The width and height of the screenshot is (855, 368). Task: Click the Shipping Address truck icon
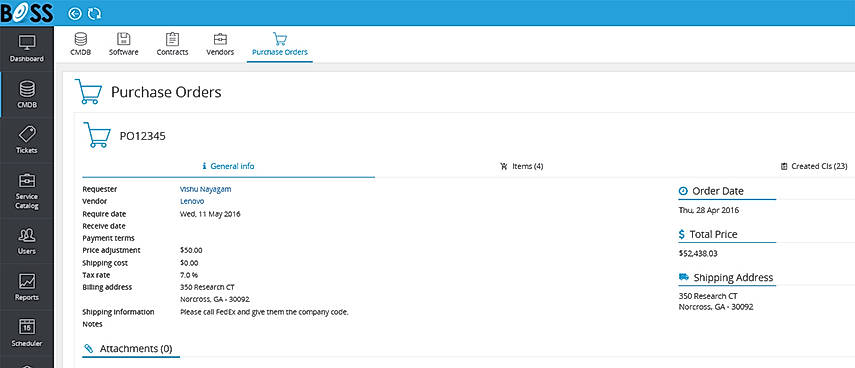pyautogui.click(x=684, y=277)
